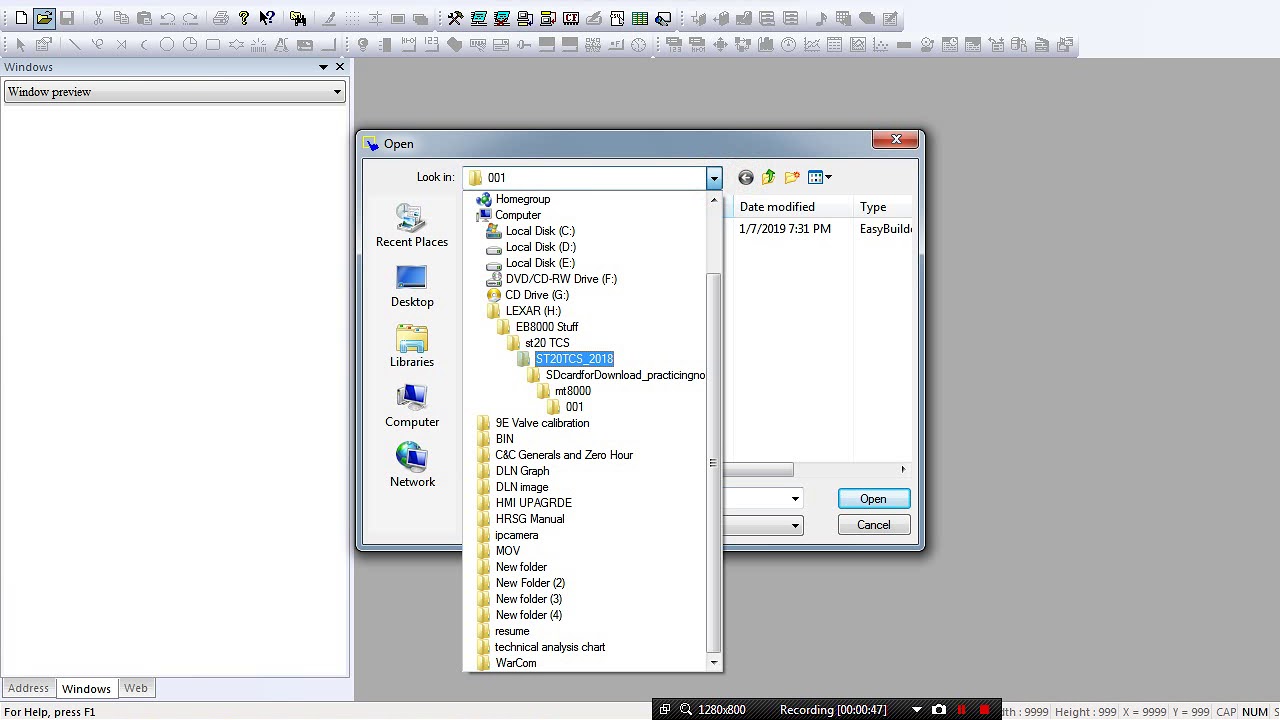This screenshot has width=1280, height=720.
Task: Click Libraries shortcut in dialog sidebar
Action: [412, 346]
